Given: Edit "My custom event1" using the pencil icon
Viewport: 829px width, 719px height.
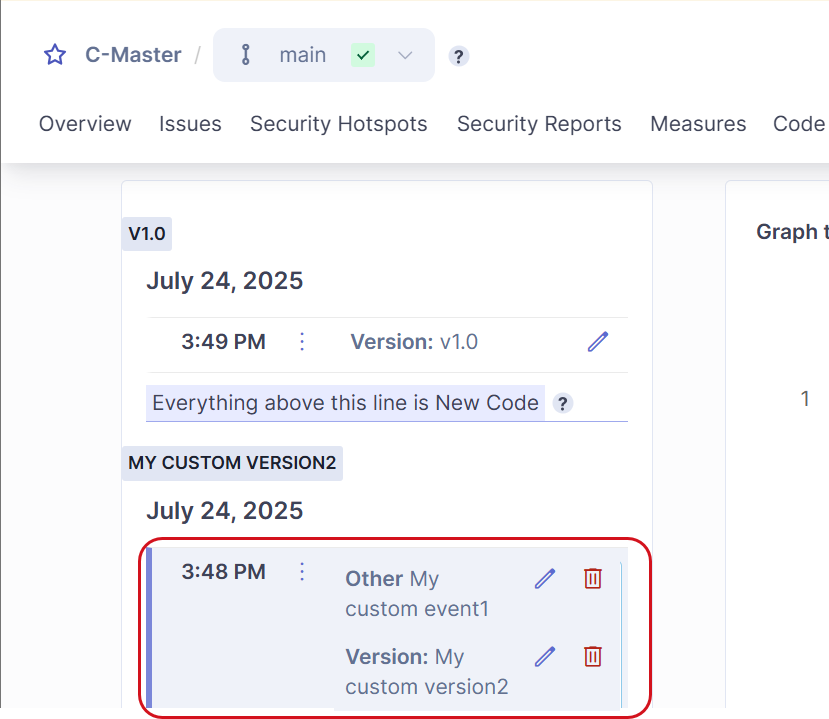Looking at the screenshot, I should point(544,578).
